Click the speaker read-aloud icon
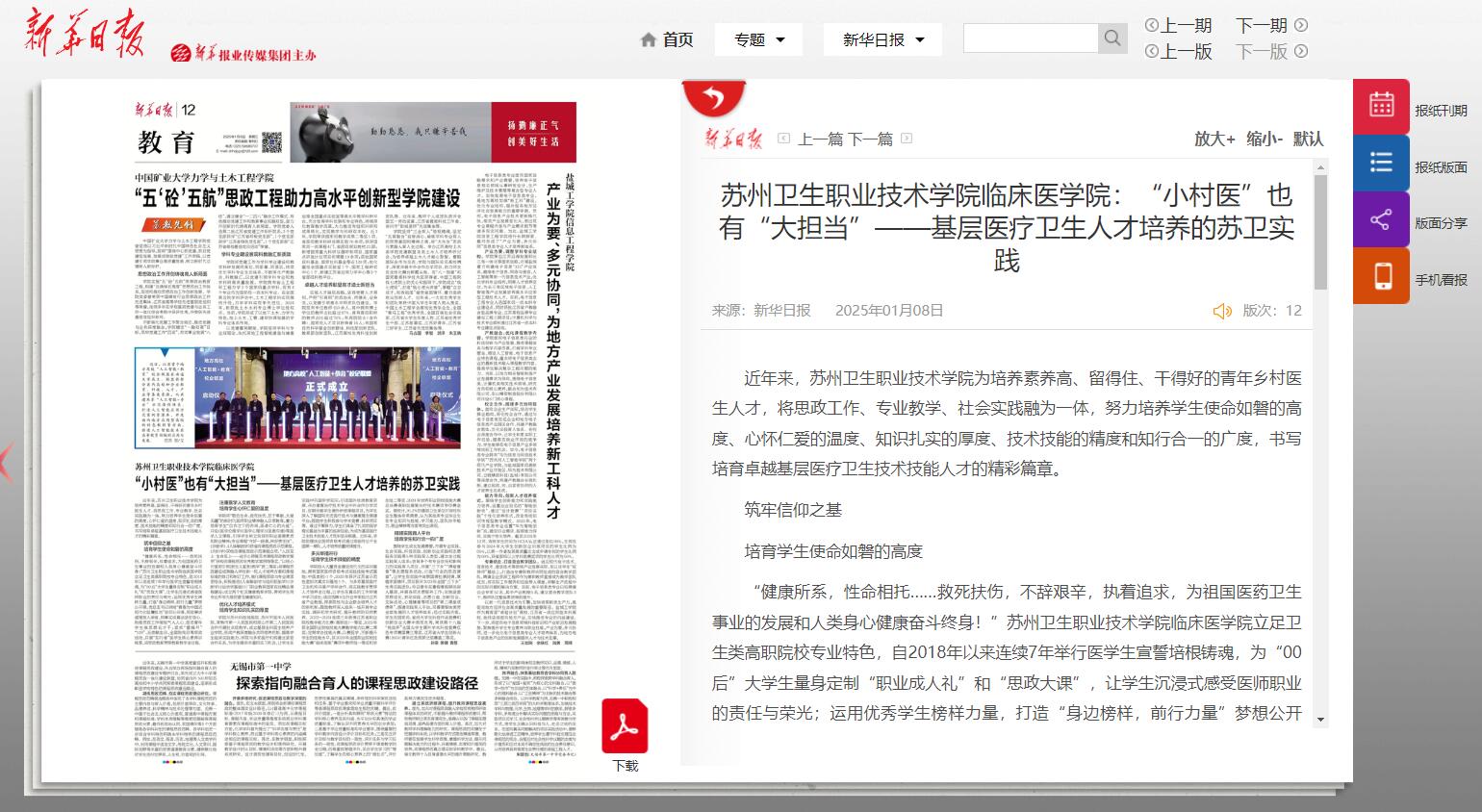 click(1222, 311)
